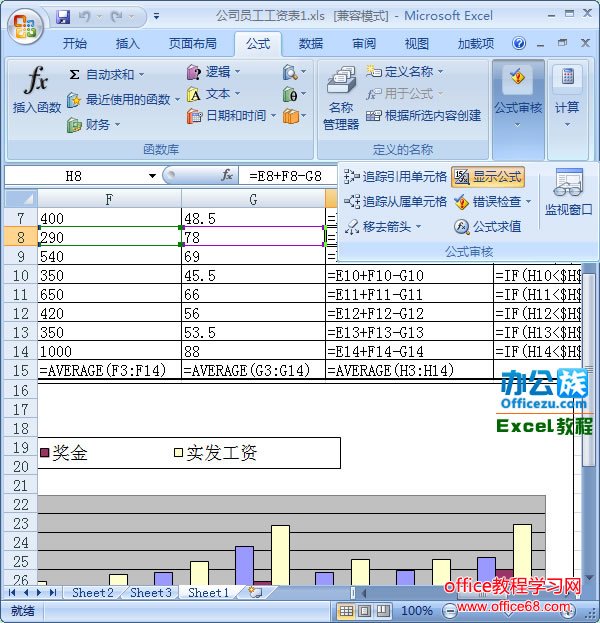Switch to Page Layout view in status bar

coord(365,610)
